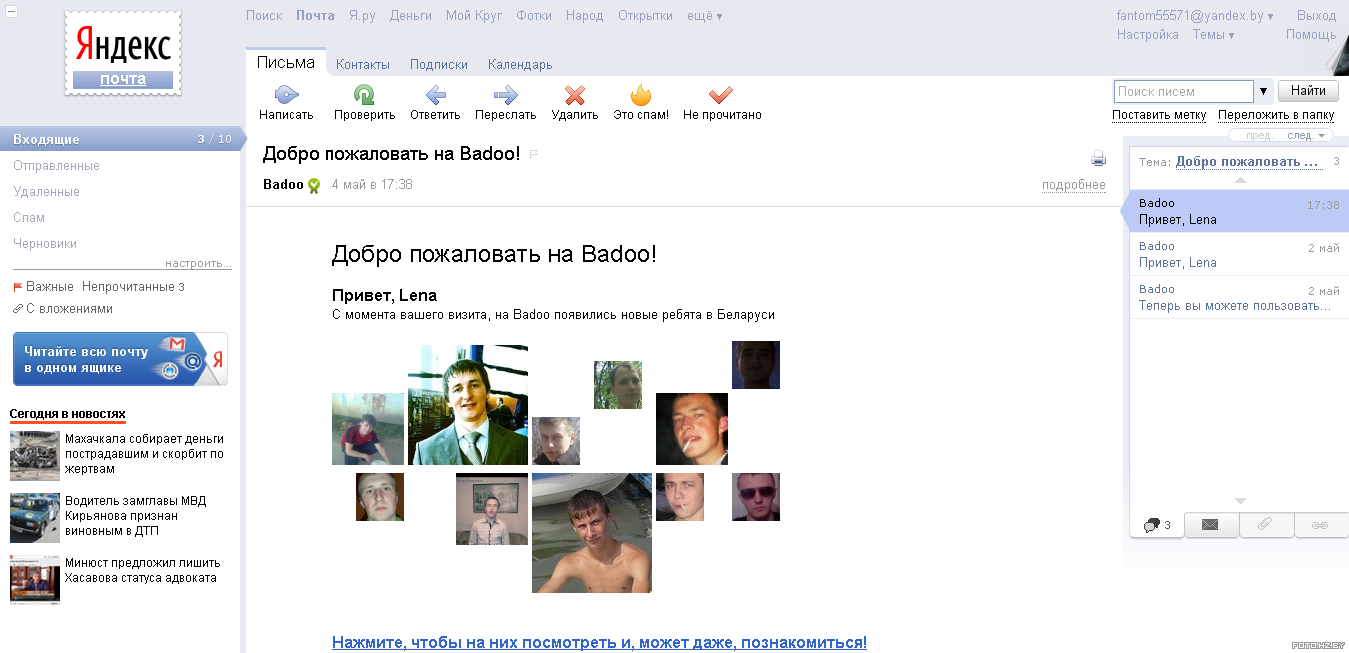Open Поиск in top navigation
This screenshot has height=653, width=1349.
click(x=264, y=16)
